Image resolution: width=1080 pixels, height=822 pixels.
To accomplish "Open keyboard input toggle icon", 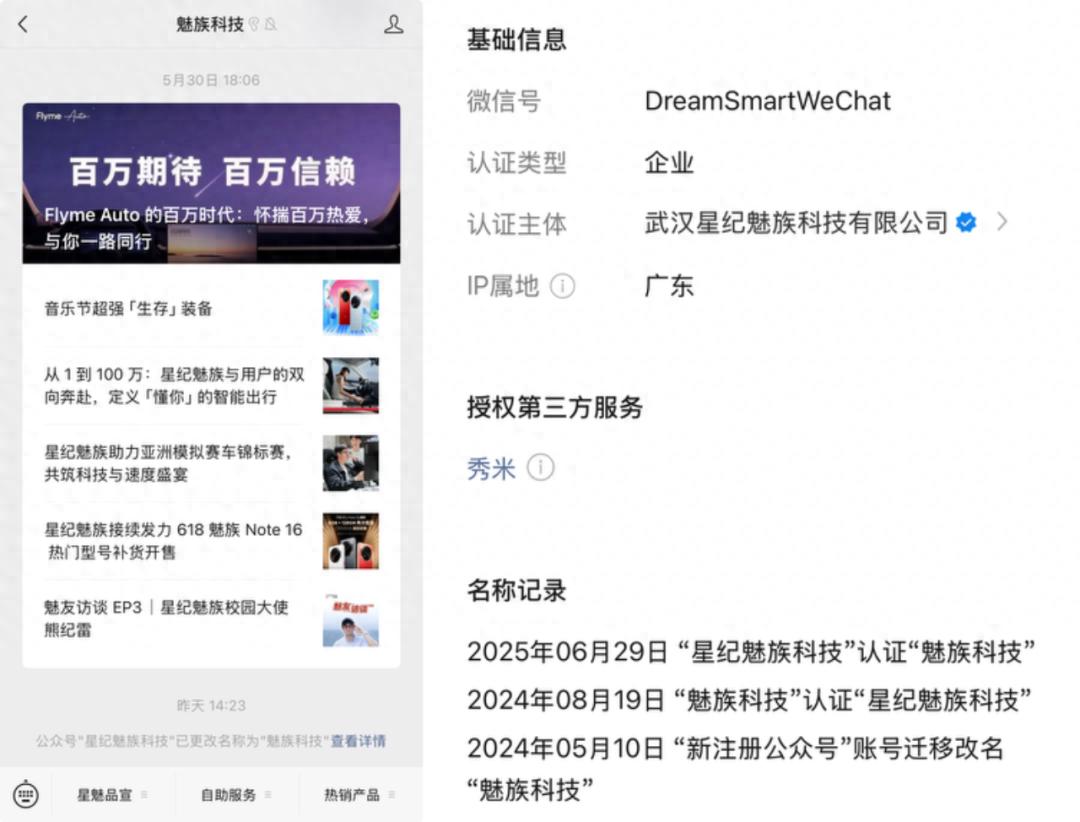I will tap(25, 795).
